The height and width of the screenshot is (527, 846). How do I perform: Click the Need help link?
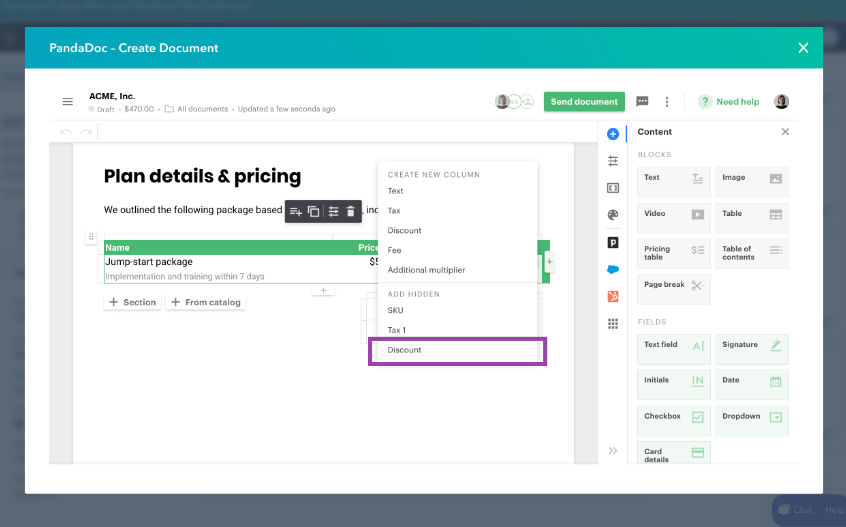point(728,101)
